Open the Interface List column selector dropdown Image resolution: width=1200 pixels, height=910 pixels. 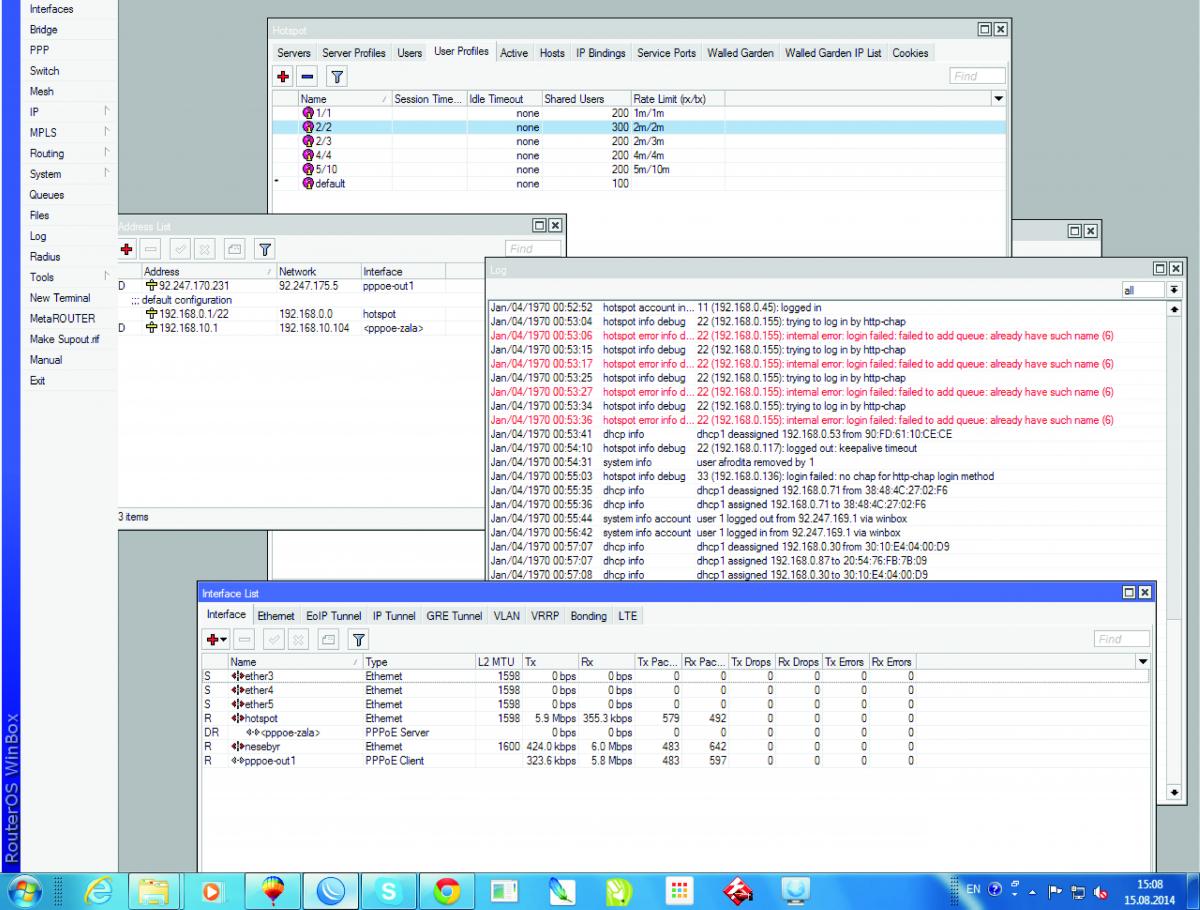pyautogui.click(x=1143, y=662)
